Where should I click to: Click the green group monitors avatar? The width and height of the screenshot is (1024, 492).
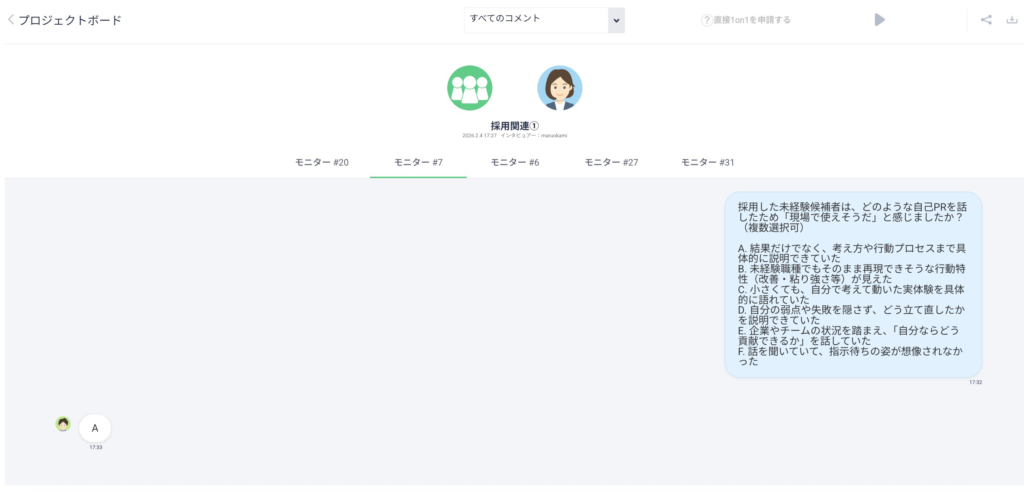pos(469,88)
